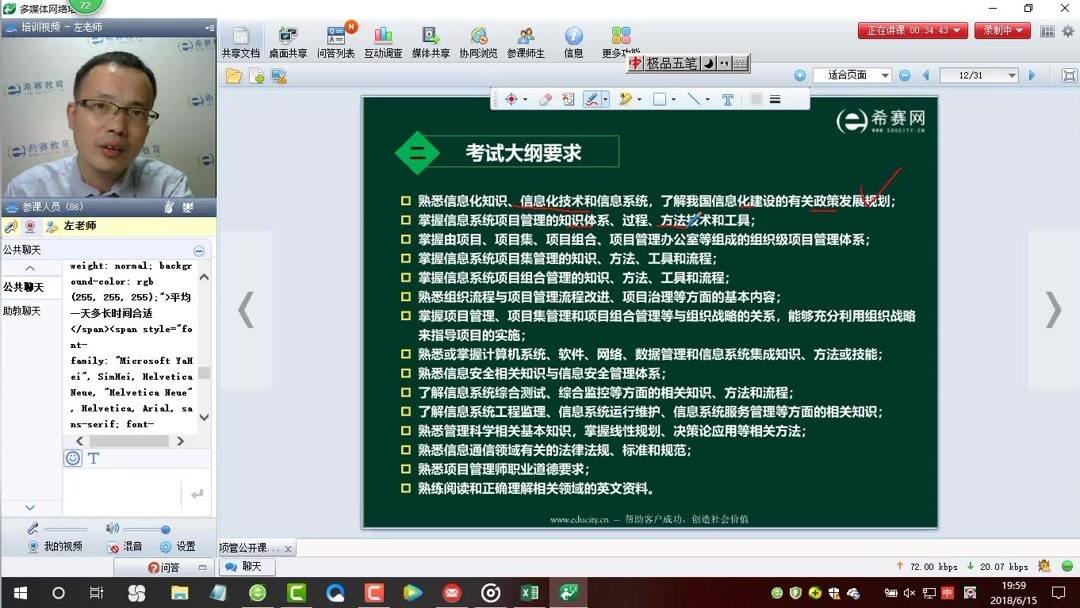Image resolution: width=1080 pixels, height=608 pixels.
Task: Open 协同浏览 co-browsing
Action: tap(478, 40)
